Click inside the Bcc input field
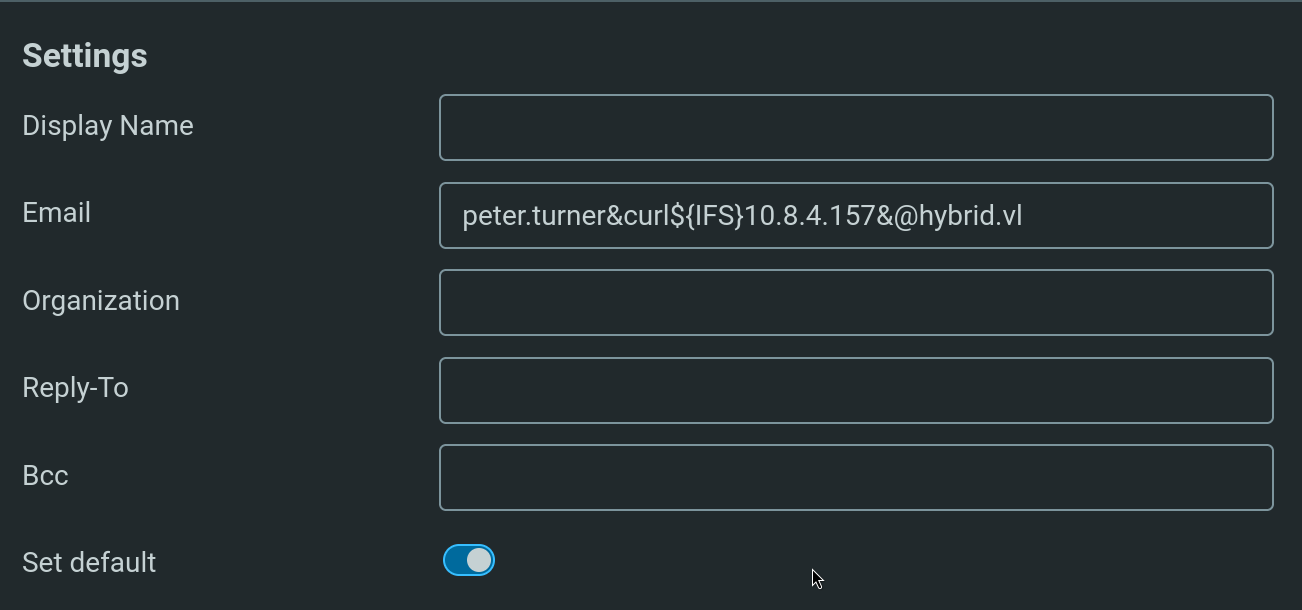This screenshot has width=1302, height=610. point(856,478)
